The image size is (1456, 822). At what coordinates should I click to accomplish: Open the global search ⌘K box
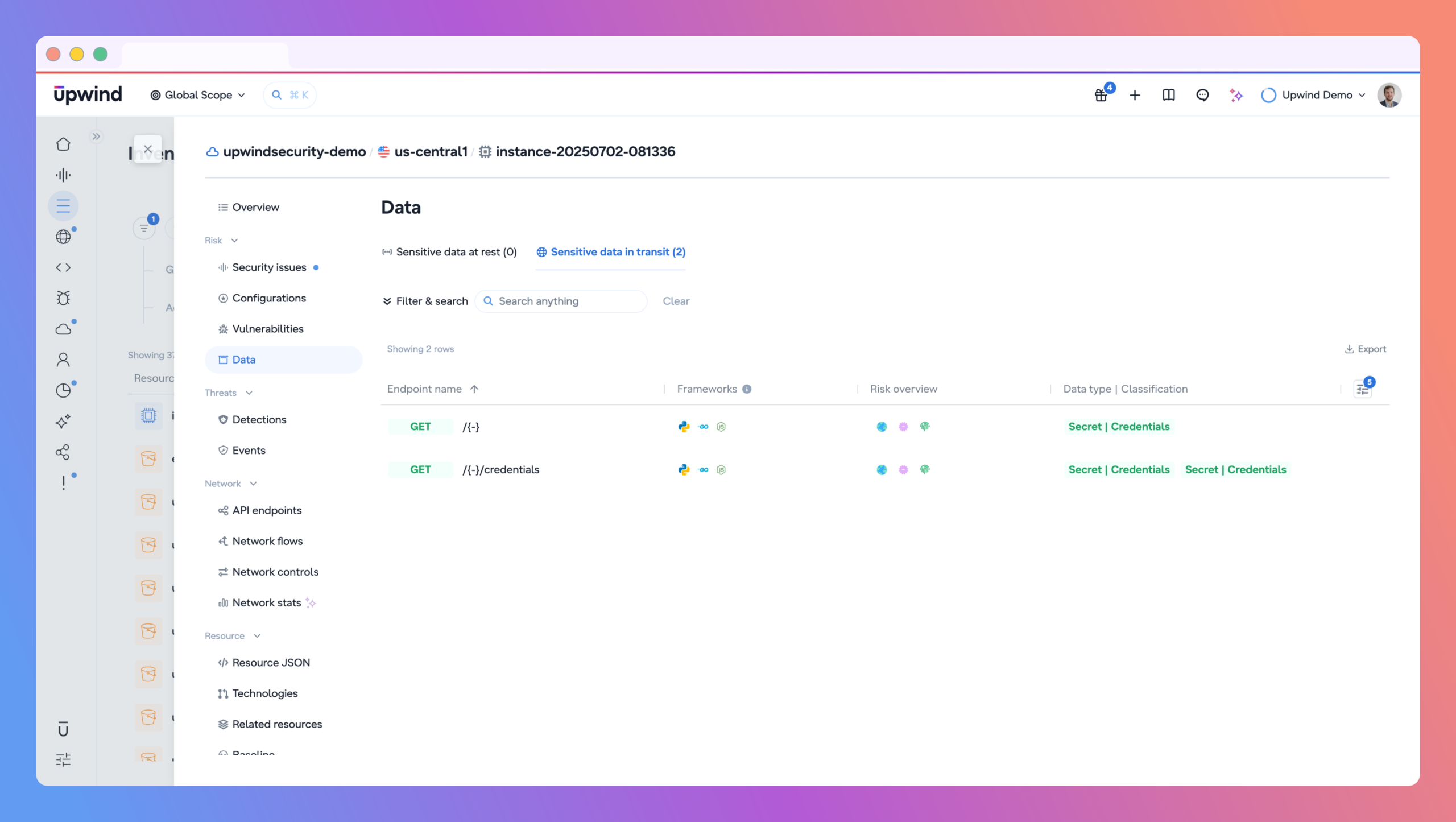tap(289, 95)
